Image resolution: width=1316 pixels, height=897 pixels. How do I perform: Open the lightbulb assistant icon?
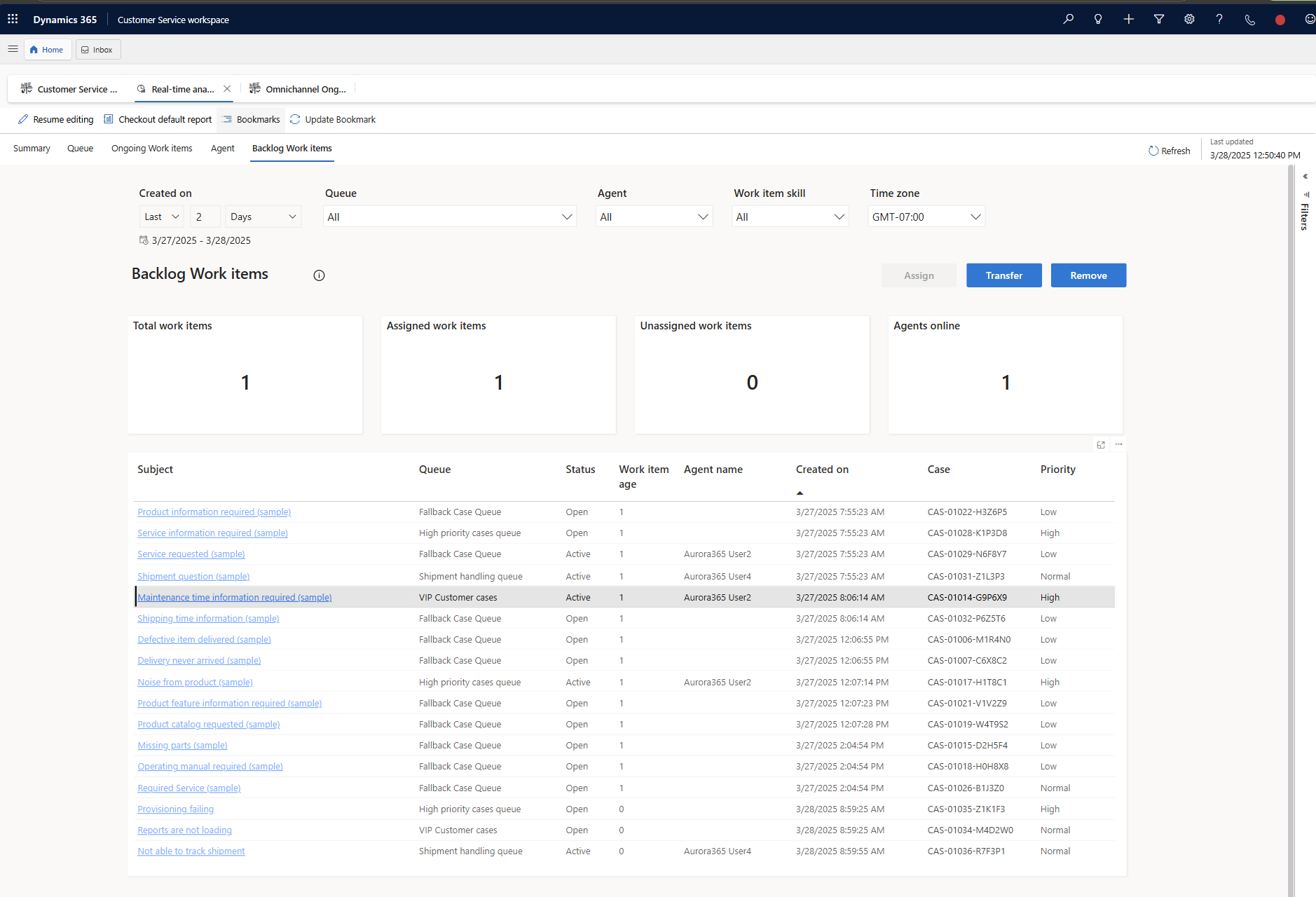(1098, 19)
